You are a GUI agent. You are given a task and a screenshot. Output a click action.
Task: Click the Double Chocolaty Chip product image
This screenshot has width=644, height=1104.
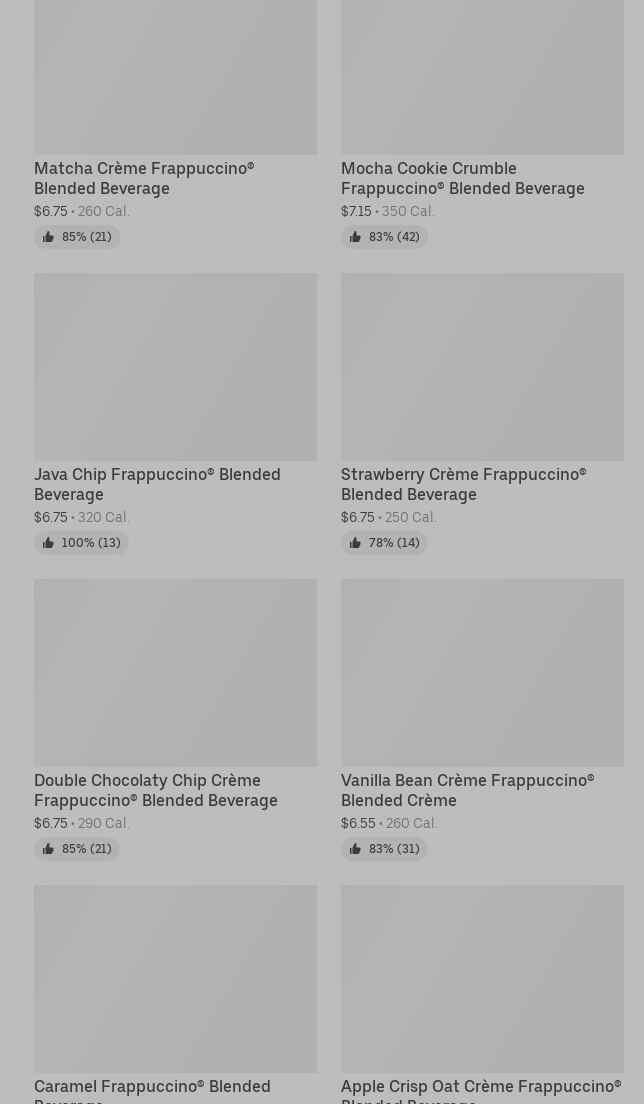(175, 672)
